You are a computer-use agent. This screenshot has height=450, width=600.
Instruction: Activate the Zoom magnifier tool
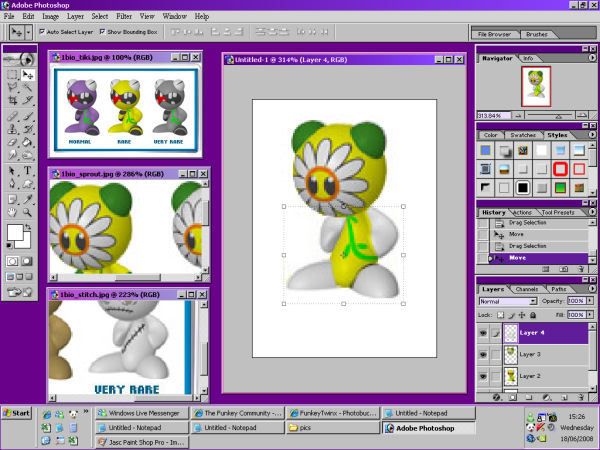[x=27, y=212]
